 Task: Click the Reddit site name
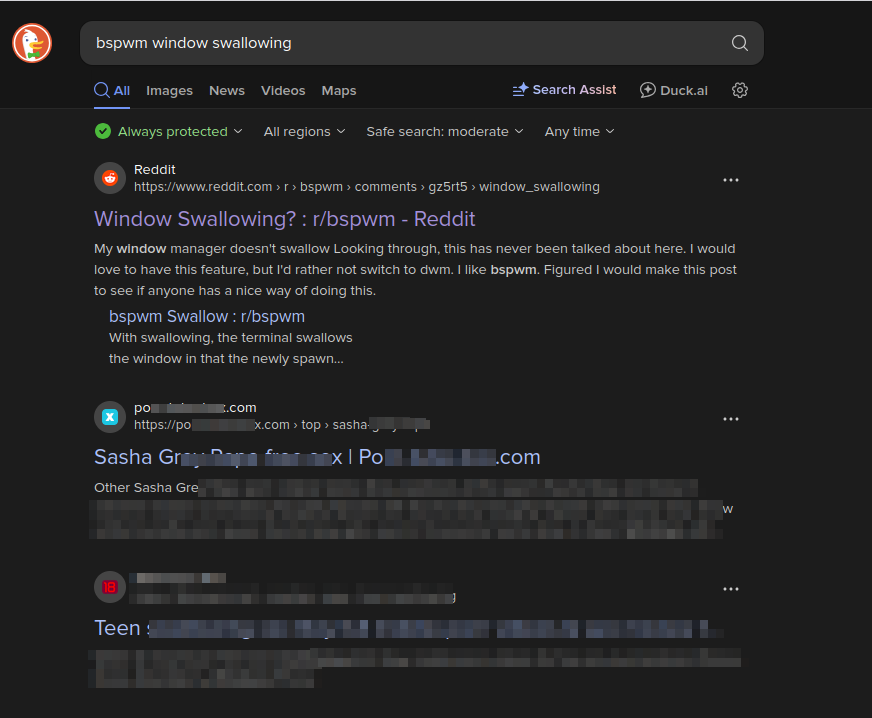(x=155, y=170)
